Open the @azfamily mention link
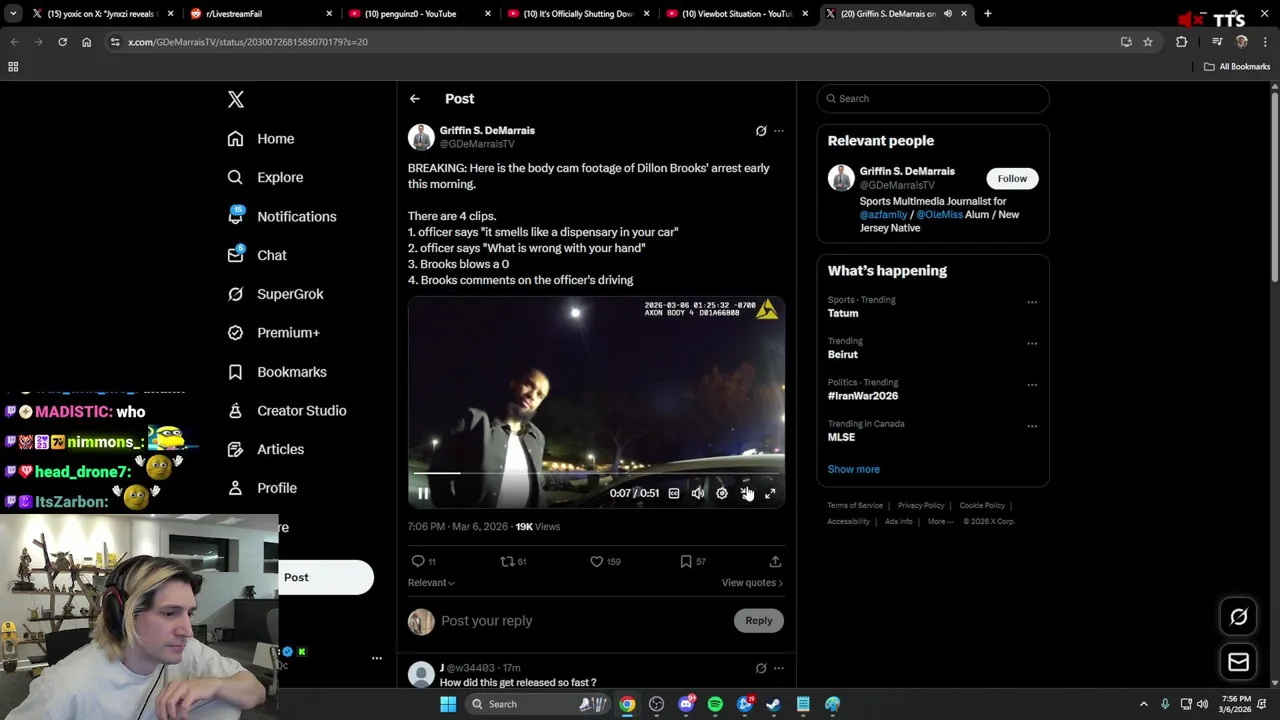 [883, 215]
